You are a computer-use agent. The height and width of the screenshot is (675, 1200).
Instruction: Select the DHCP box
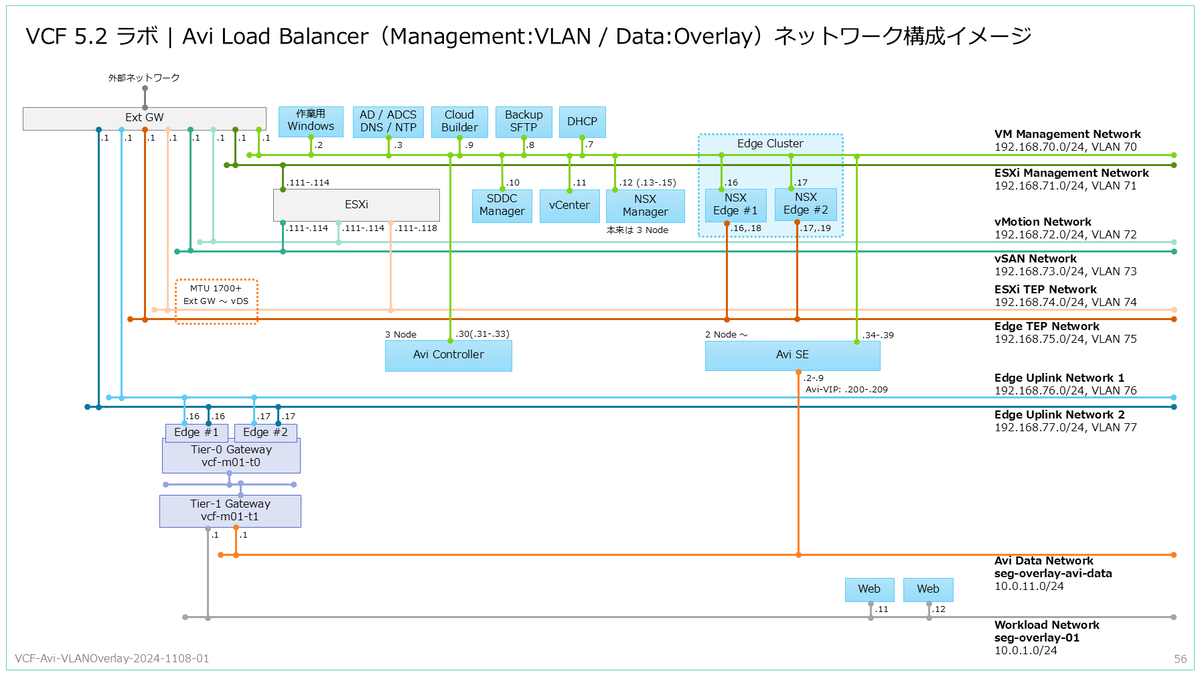(x=581, y=120)
